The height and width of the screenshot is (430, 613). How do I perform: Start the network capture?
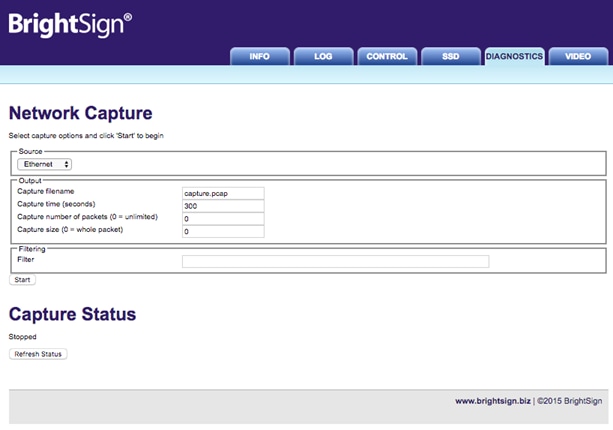pyautogui.click(x=22, y=280)
